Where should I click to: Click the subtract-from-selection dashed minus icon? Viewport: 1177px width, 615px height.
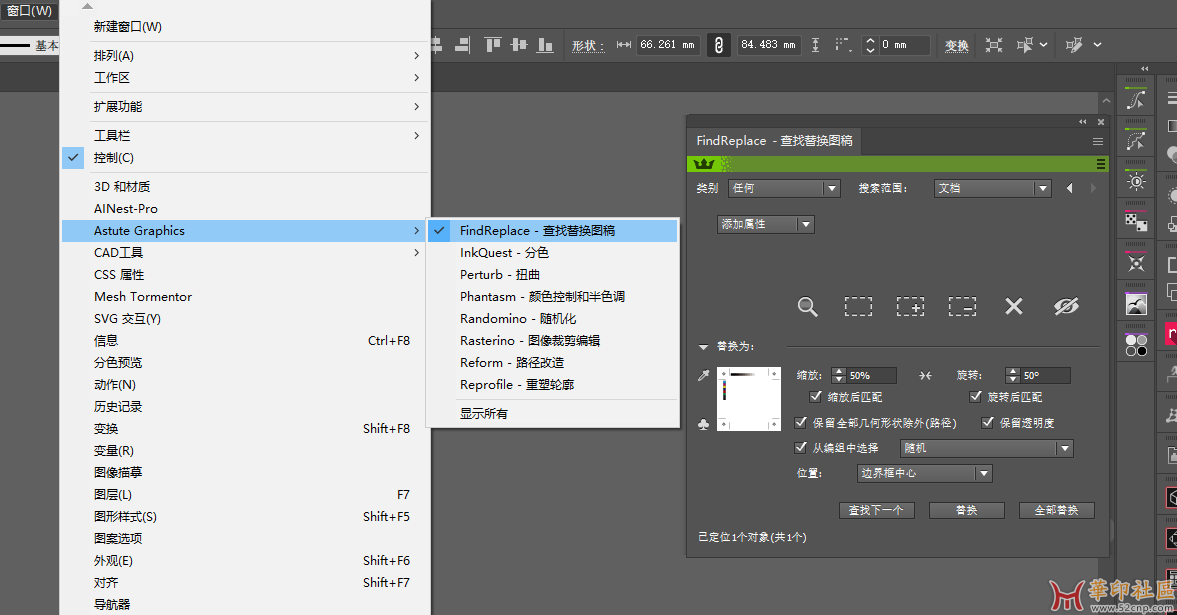(962, 306)
